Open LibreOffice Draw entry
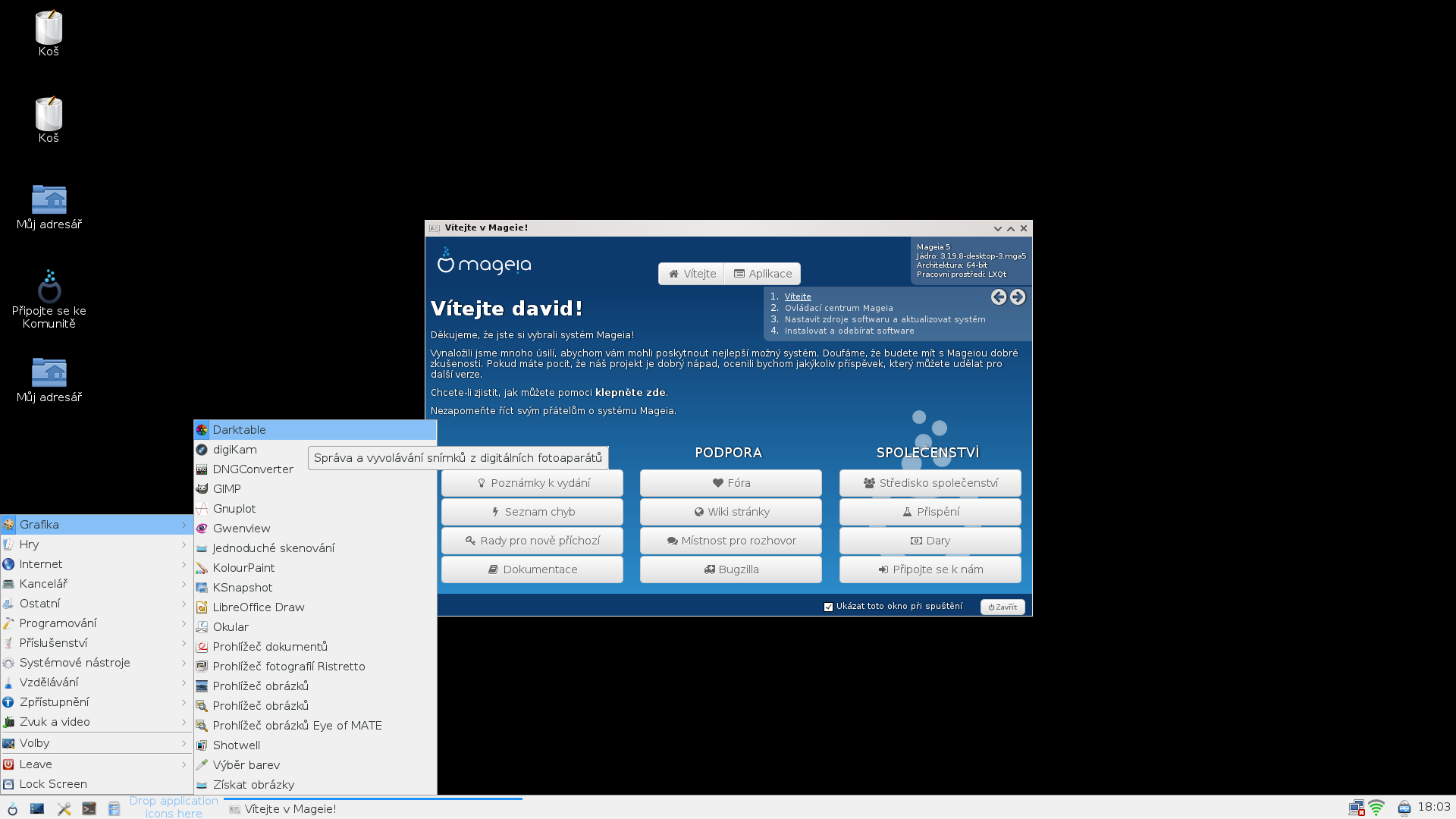This screenshot has width=1456, height=819. pos(315,607)
